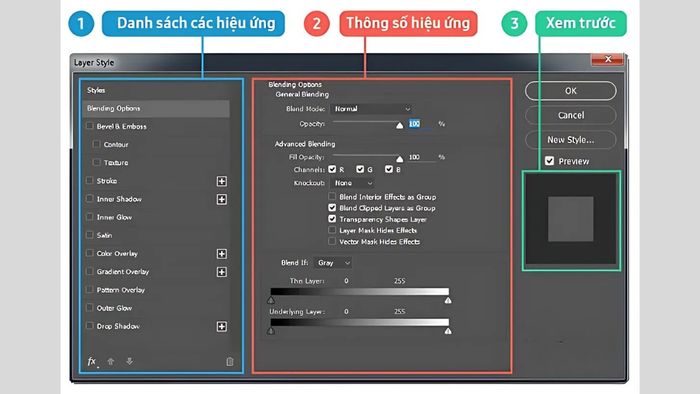Click the Opacity slider handle
The height and width of the screenshot is (394, 700).
400,125
